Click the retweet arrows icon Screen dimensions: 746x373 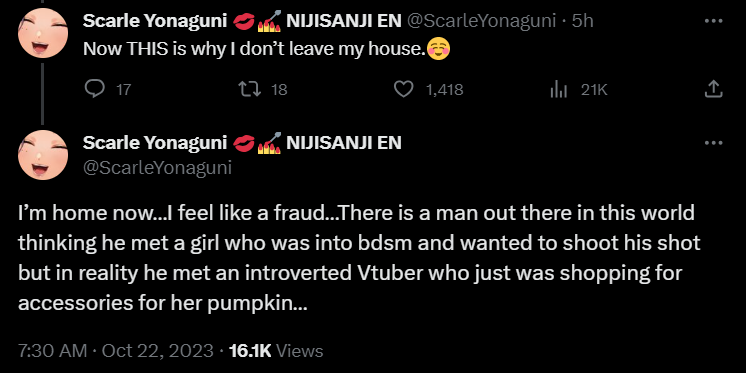tap(250, 89)
